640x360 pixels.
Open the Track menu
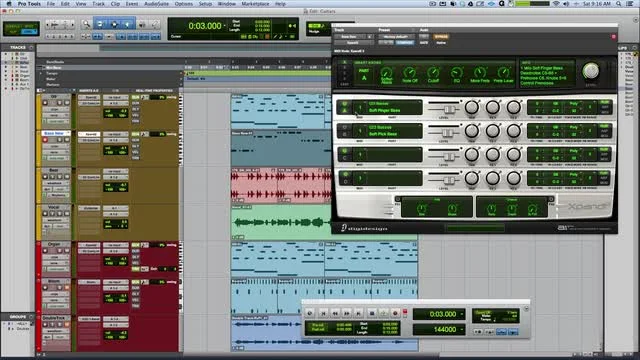[x=98, y=4]
